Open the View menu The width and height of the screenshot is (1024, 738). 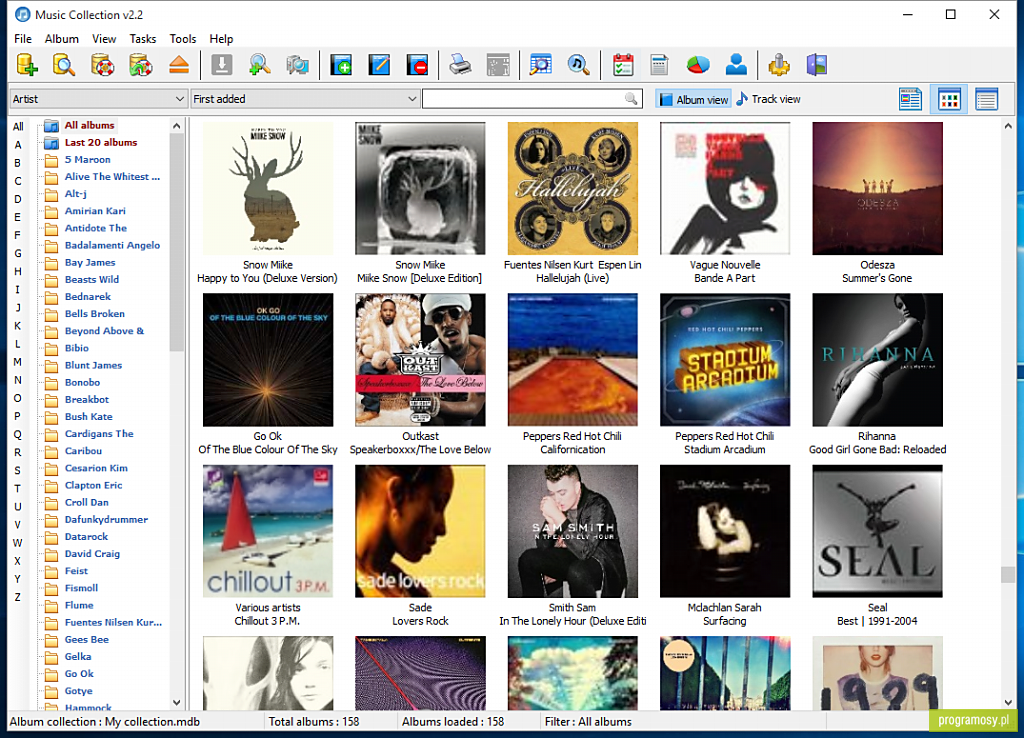(x=104, y=39)
